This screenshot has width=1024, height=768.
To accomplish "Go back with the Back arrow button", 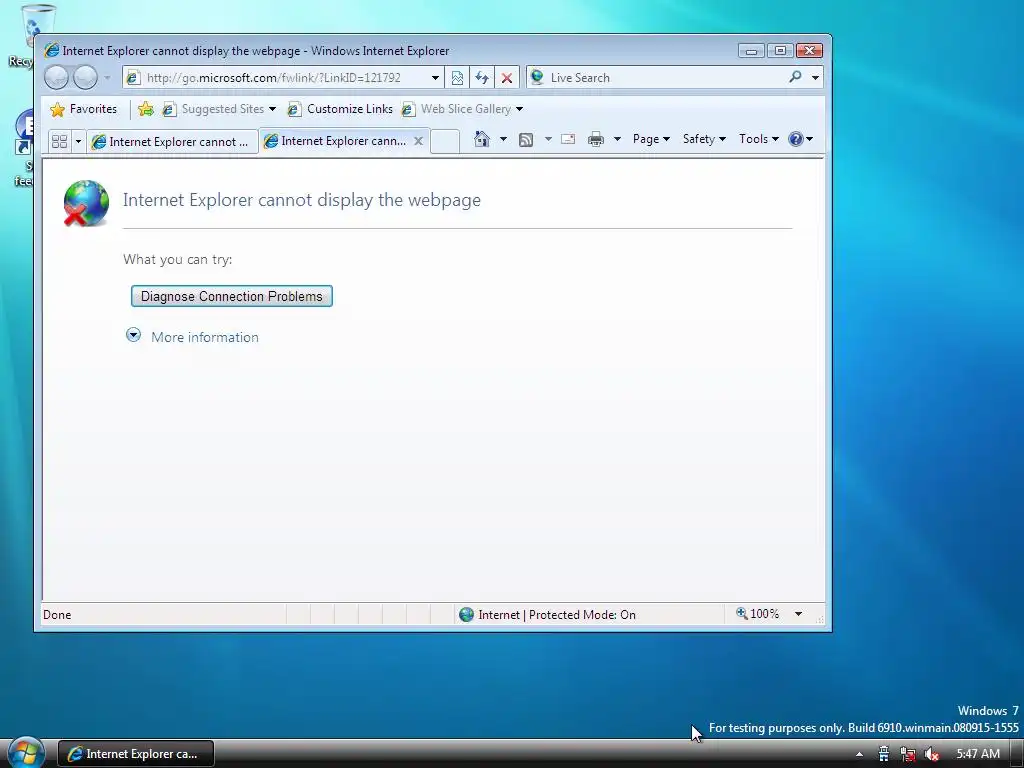I will pos(56,78).
